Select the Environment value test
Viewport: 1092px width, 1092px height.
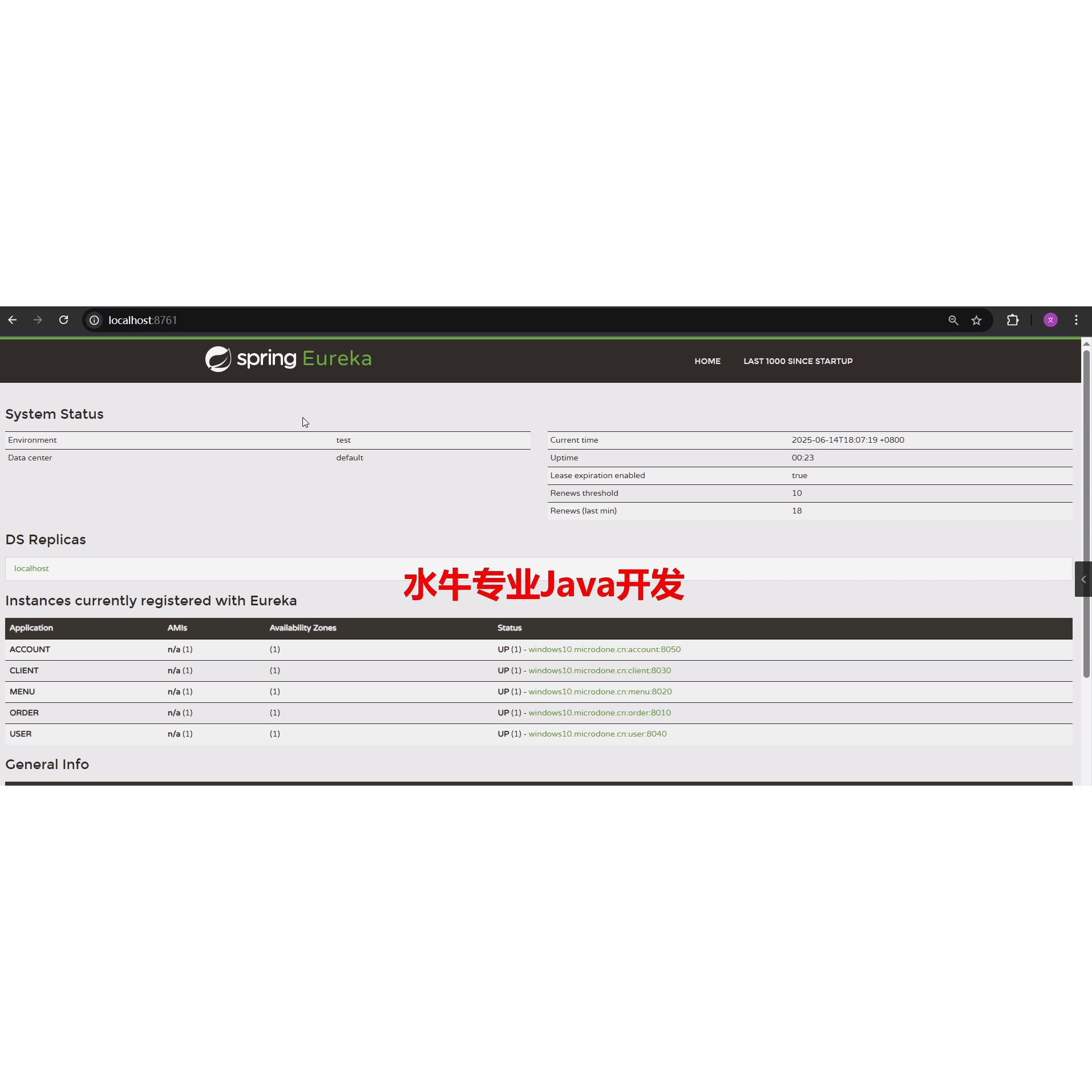(343, 440)
